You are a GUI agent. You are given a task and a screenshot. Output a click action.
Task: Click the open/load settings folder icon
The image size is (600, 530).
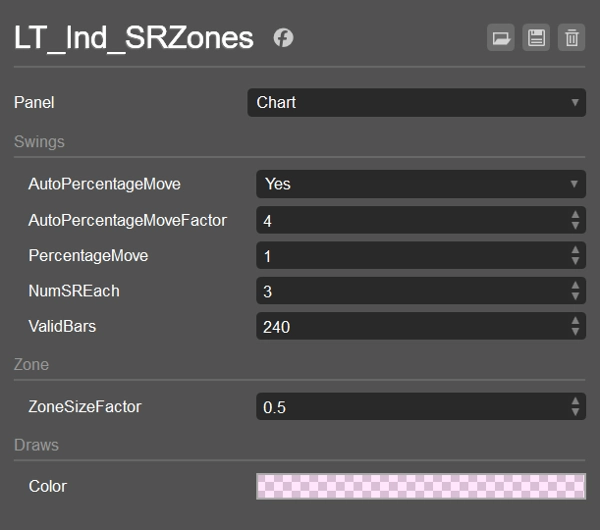501,38
